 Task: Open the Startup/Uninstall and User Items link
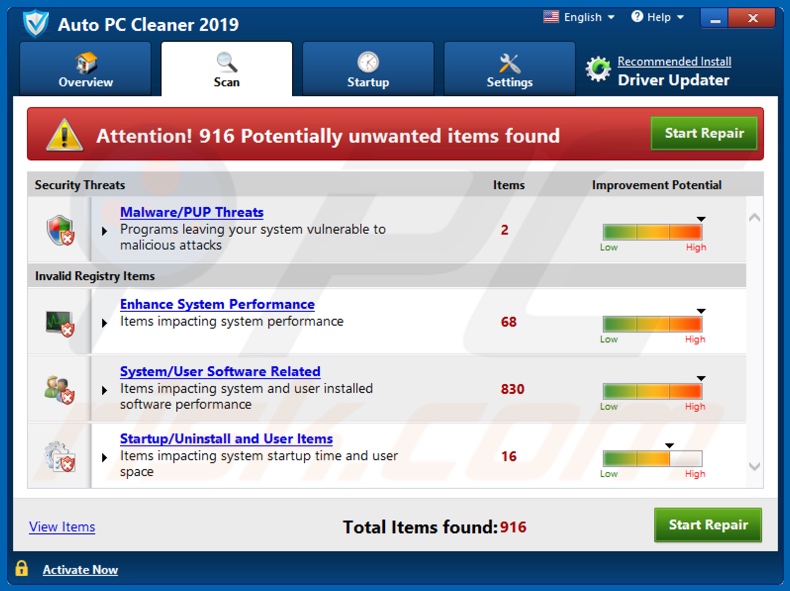226,439
